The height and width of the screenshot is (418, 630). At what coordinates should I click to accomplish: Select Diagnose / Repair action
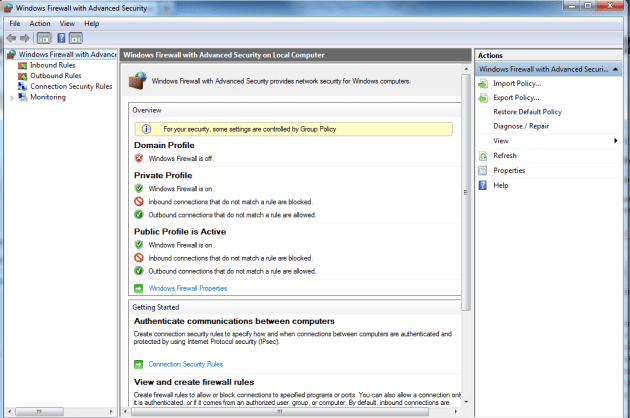coord(521,126)
